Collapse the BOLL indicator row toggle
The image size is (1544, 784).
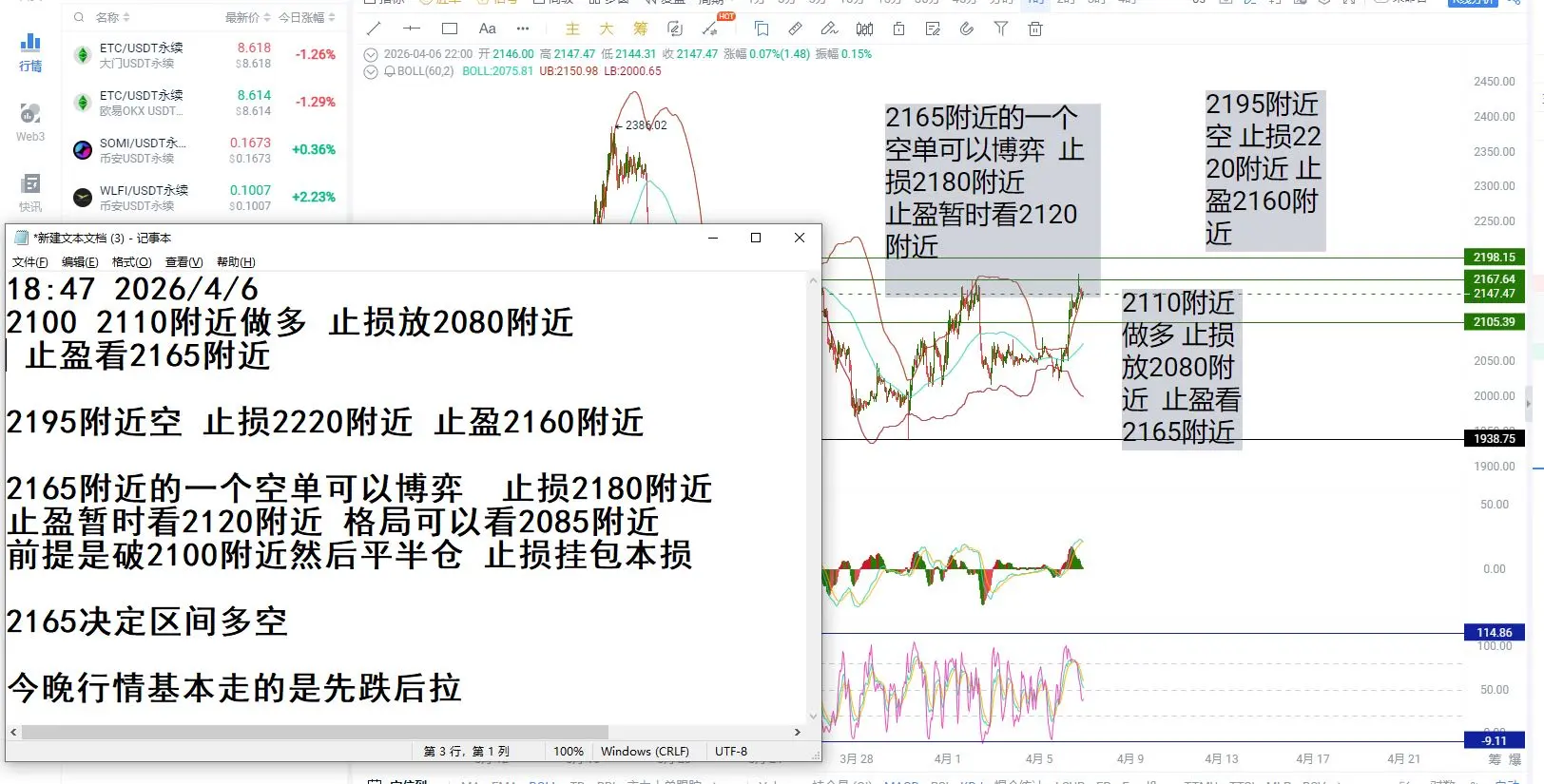(371, 71)
